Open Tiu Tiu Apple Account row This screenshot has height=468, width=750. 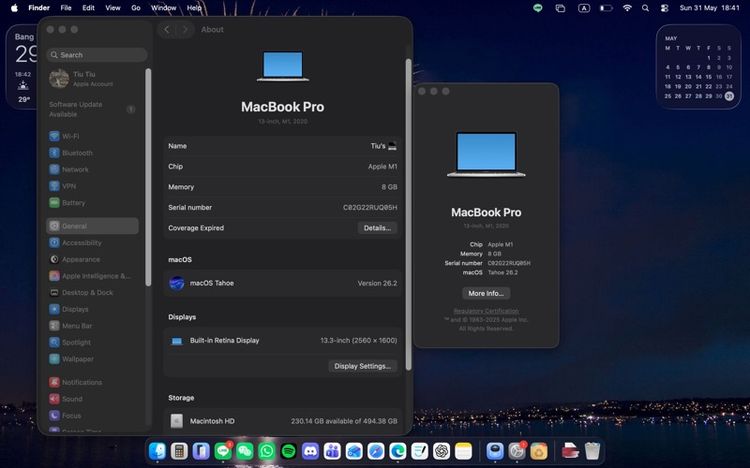coord(93,79)
